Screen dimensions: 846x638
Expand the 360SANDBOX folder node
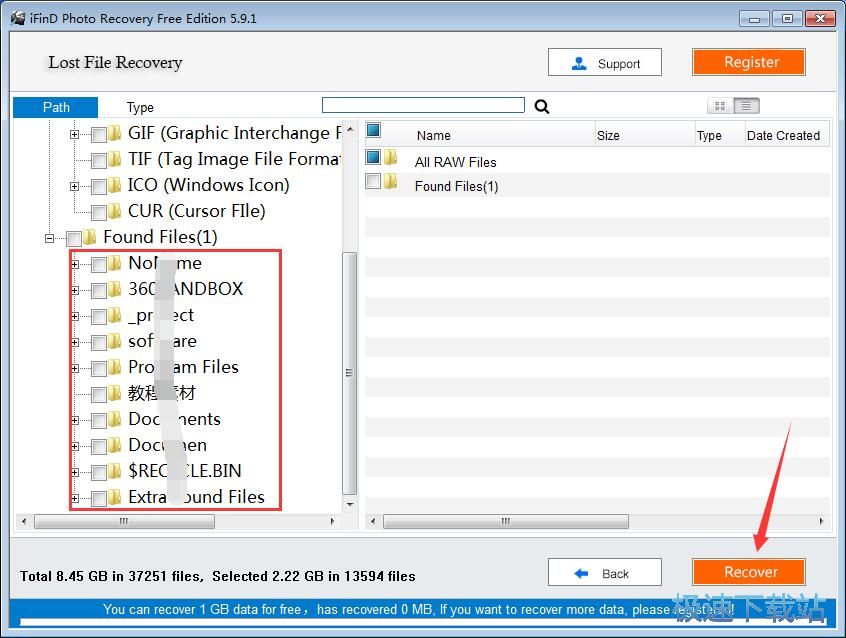75,290
